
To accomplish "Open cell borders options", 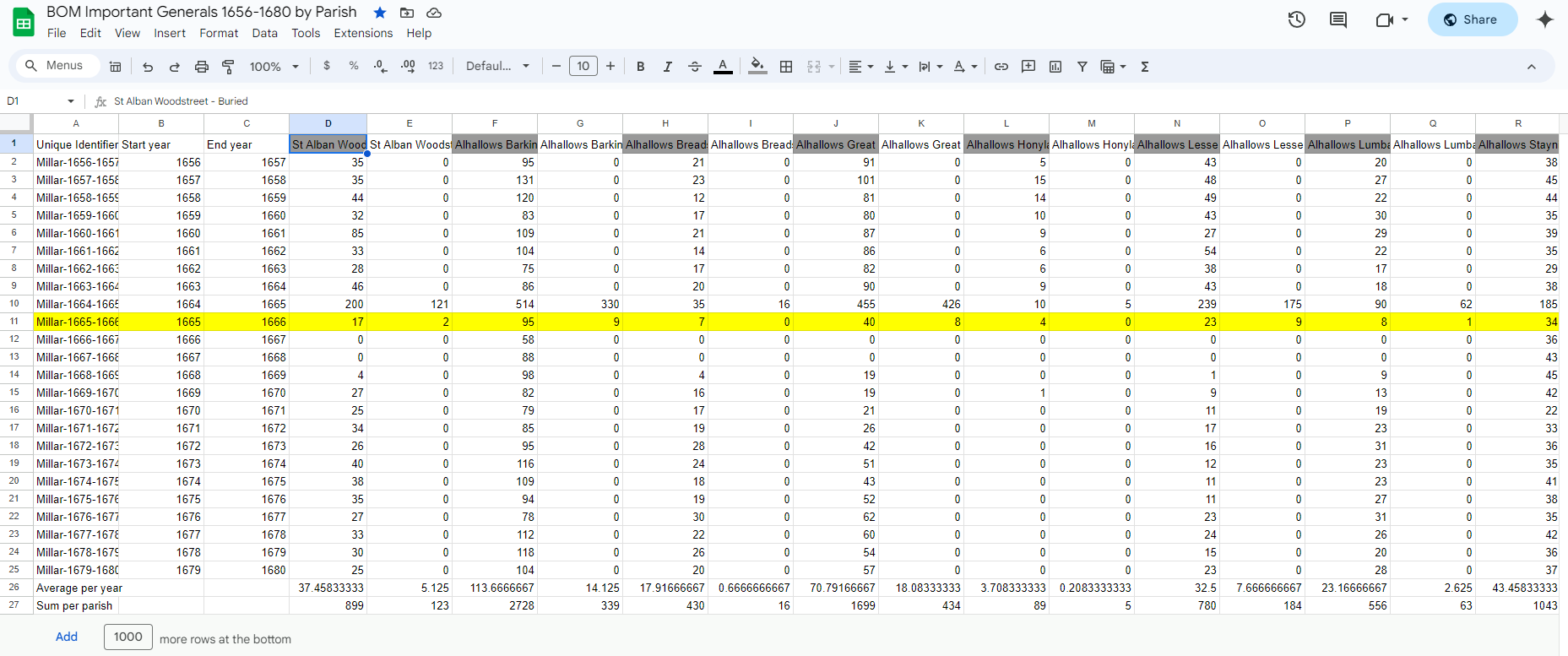I will tap(786, 67).
